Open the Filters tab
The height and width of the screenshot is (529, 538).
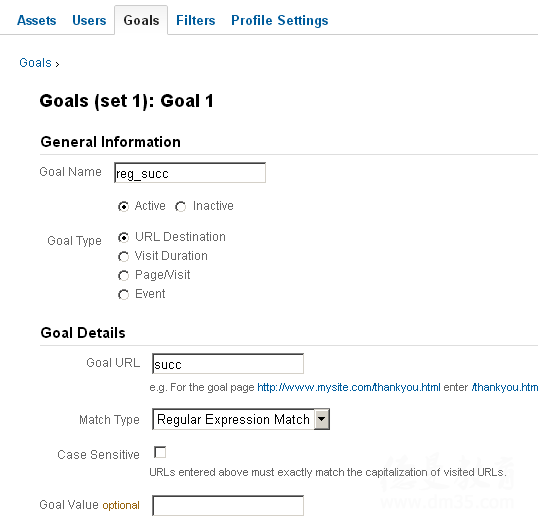coord(196,20)
